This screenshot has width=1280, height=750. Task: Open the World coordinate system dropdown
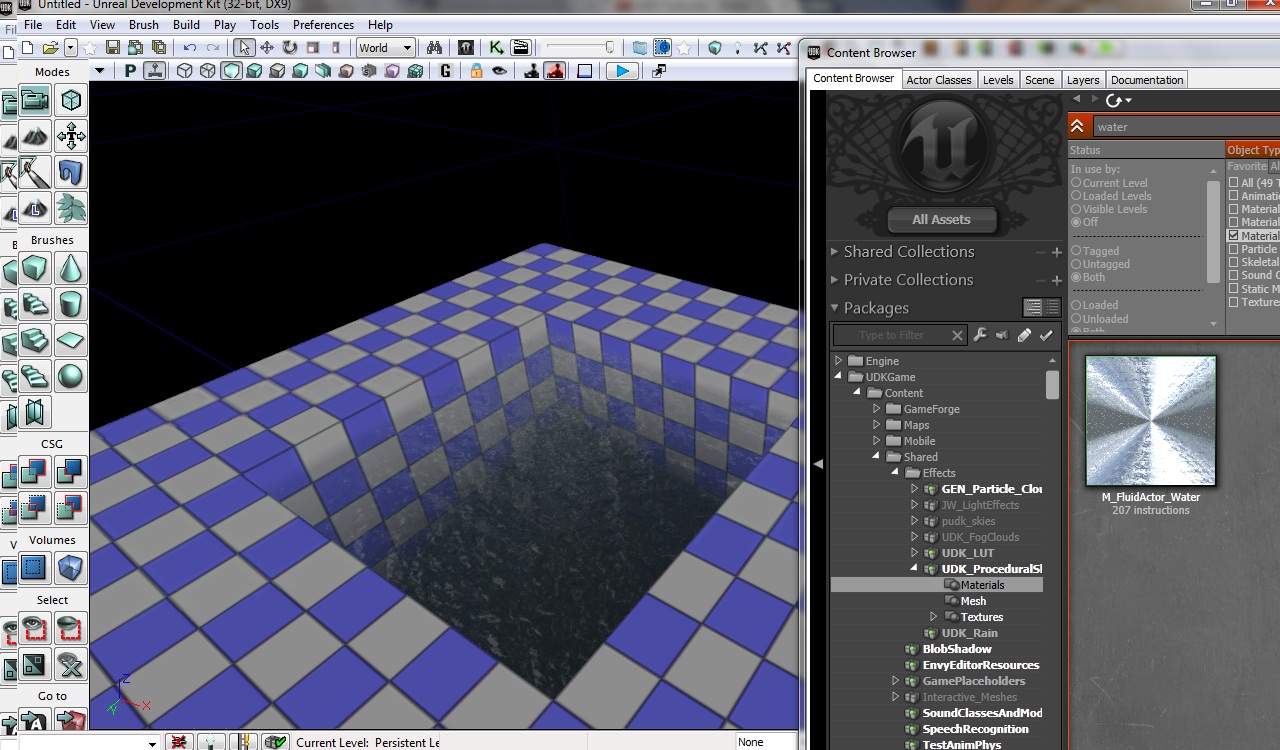pos(385,47)
